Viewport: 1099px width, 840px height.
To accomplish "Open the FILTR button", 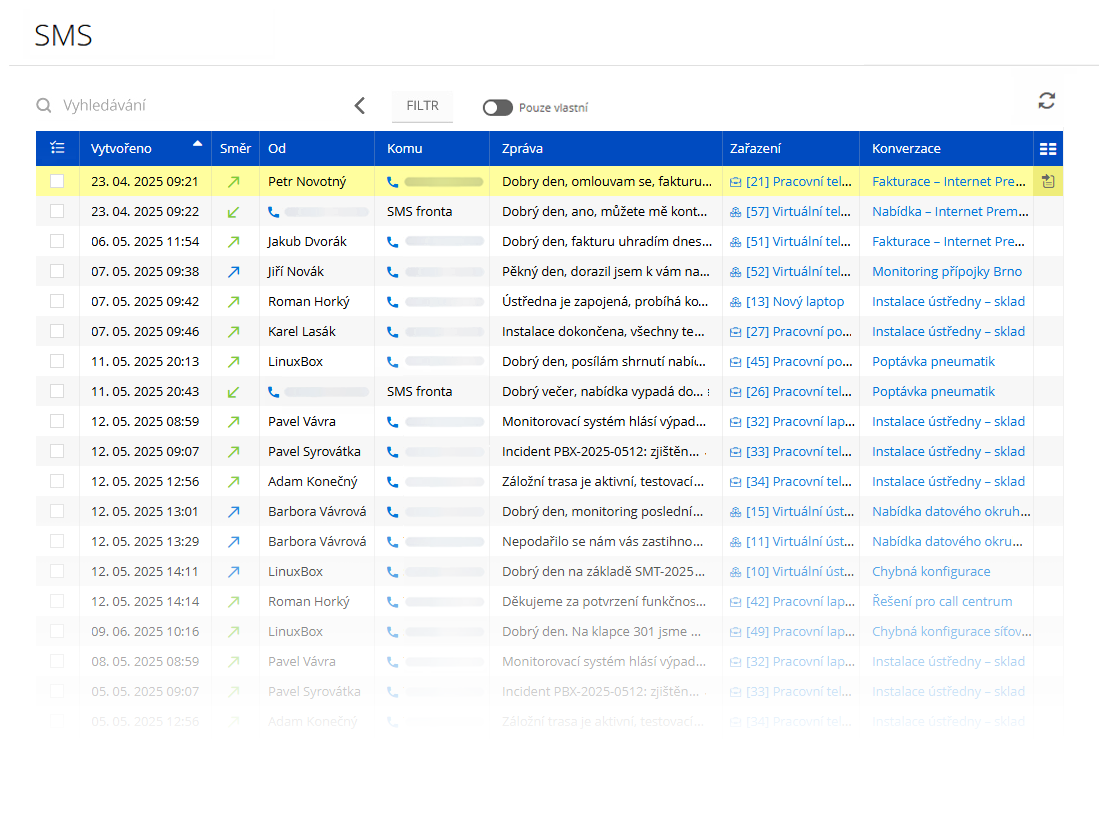I will tap(422, 106).
